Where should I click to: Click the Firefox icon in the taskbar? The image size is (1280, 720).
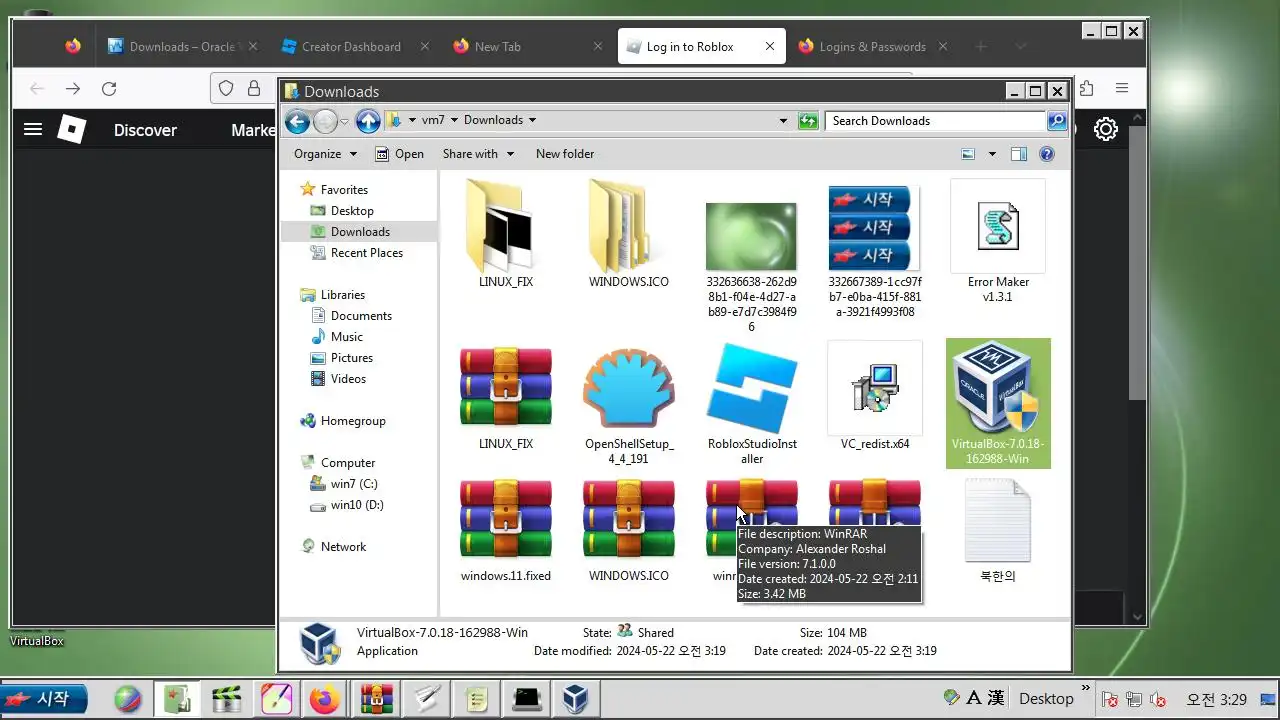pyautogui.click(x=324, y=699)
